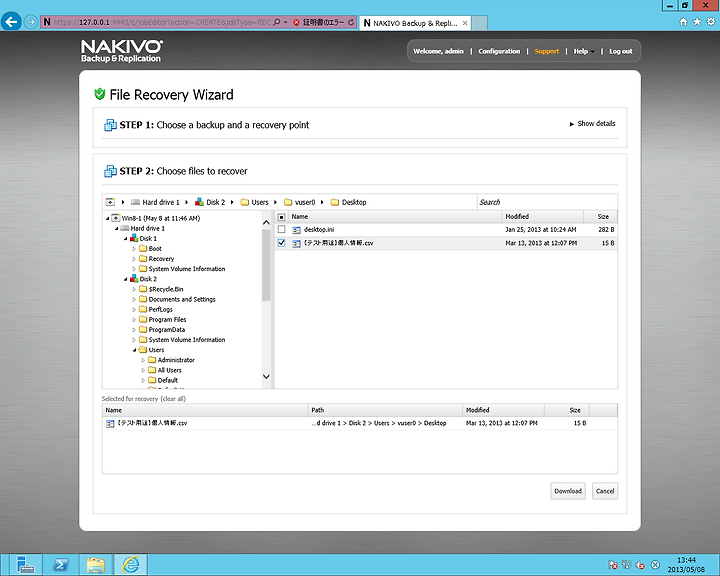Toggle the select-all checkbox in Name header
This screenshot has width=720, height=576.
coord(282,217)
